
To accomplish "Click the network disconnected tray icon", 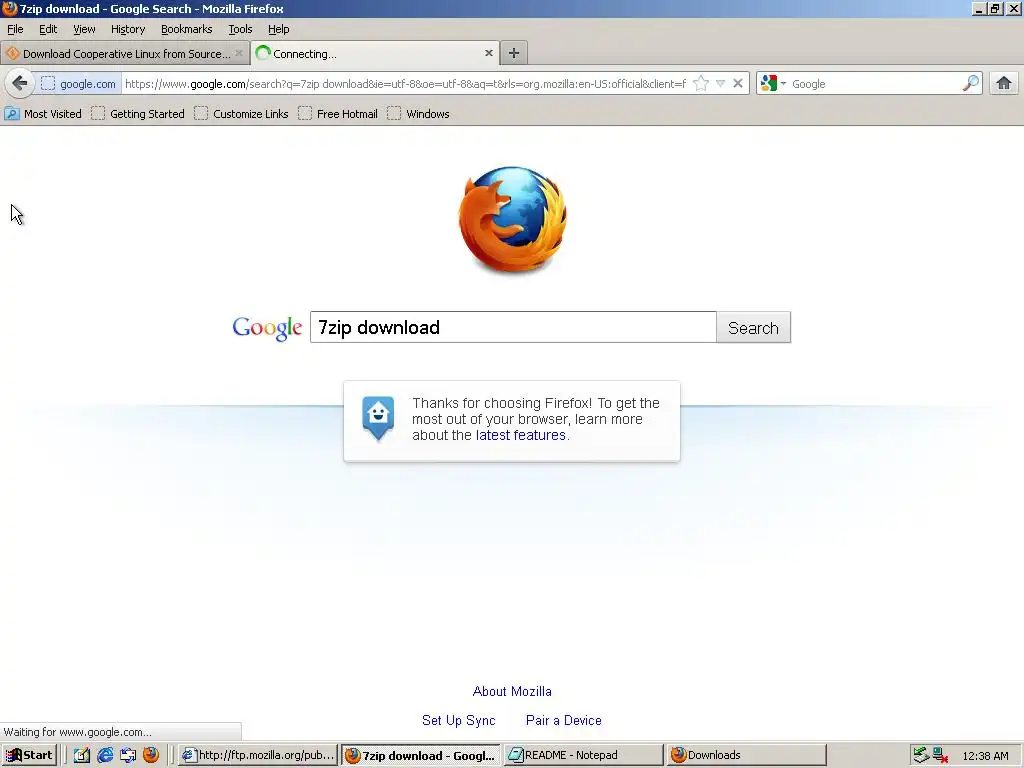I will pyautogui.click(x=940, y=755).
